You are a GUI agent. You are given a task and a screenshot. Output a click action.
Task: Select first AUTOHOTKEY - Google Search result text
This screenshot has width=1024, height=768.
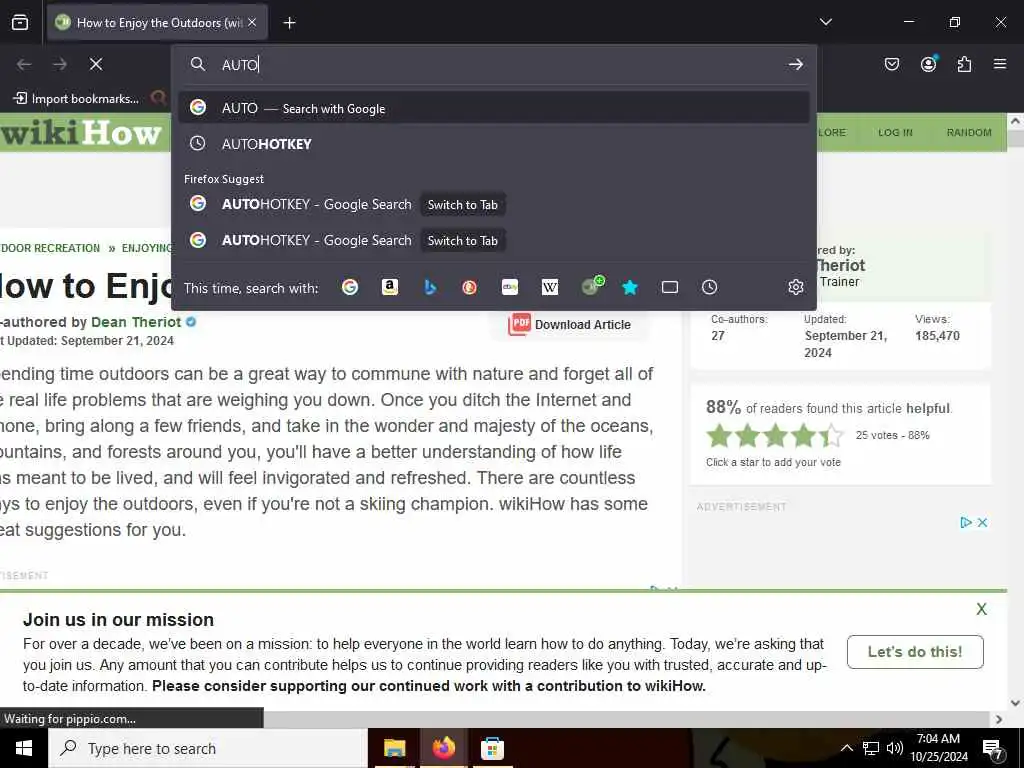(317, 204)
